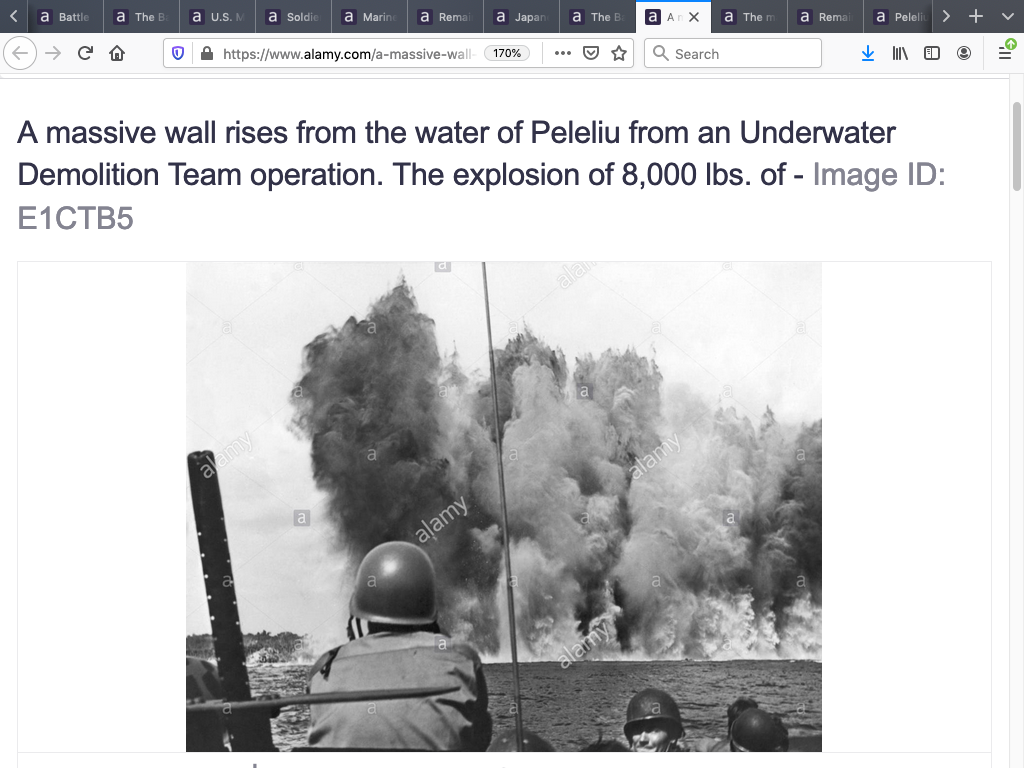Switch to the Japan tab
The width and height of the screenshot is (1024, 768).
(521, 17)
